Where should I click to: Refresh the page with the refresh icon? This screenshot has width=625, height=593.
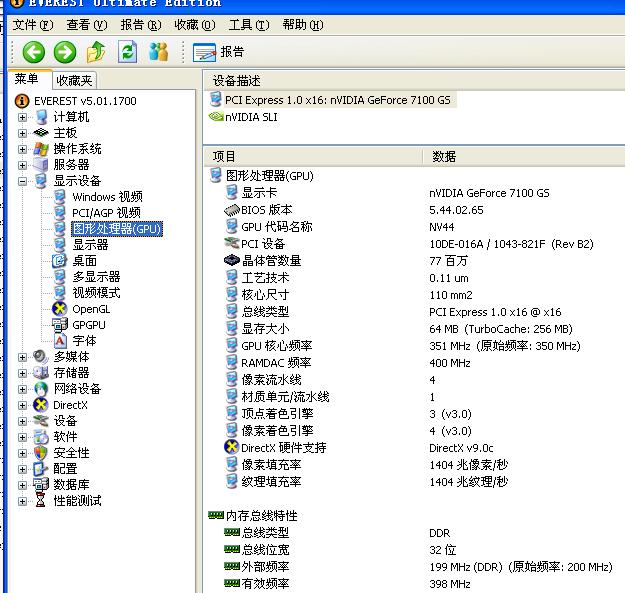tap(128, 52)
